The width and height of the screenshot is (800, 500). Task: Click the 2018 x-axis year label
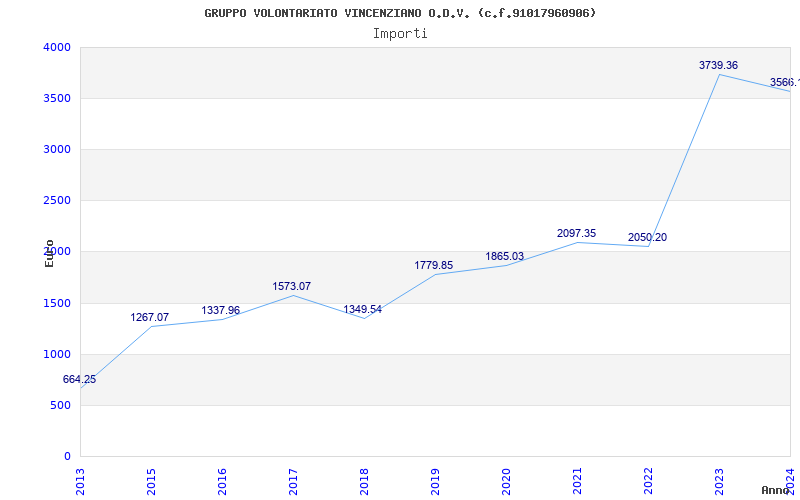(x=364, y=482)
